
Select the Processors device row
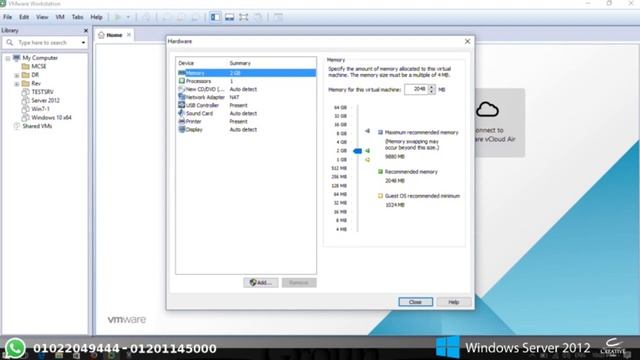click(247, 81)
